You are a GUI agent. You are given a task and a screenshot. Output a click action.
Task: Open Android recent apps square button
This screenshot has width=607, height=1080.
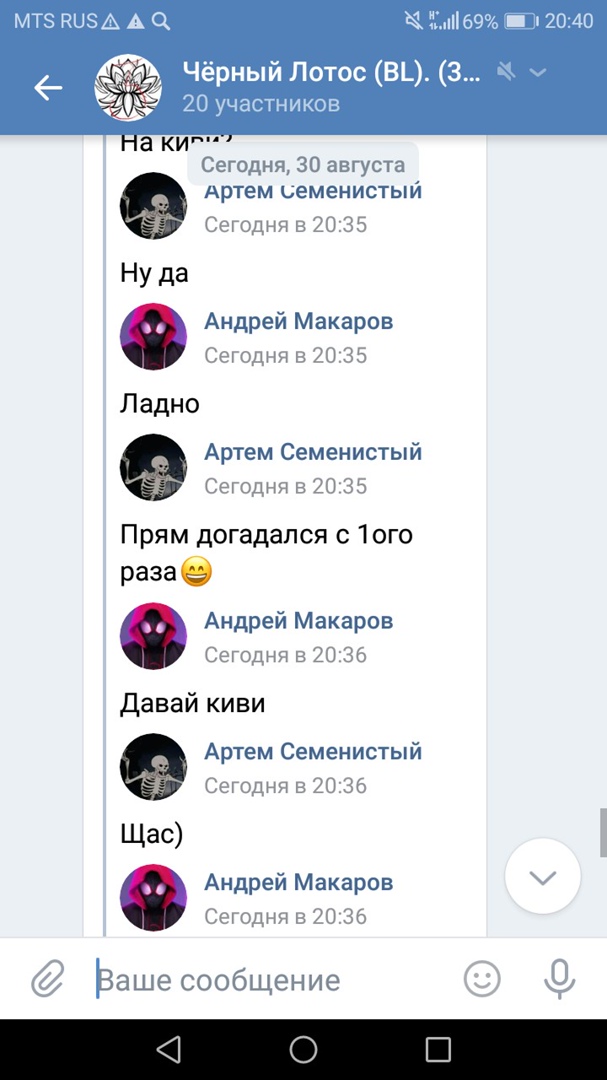click(x=438, y=1049)
